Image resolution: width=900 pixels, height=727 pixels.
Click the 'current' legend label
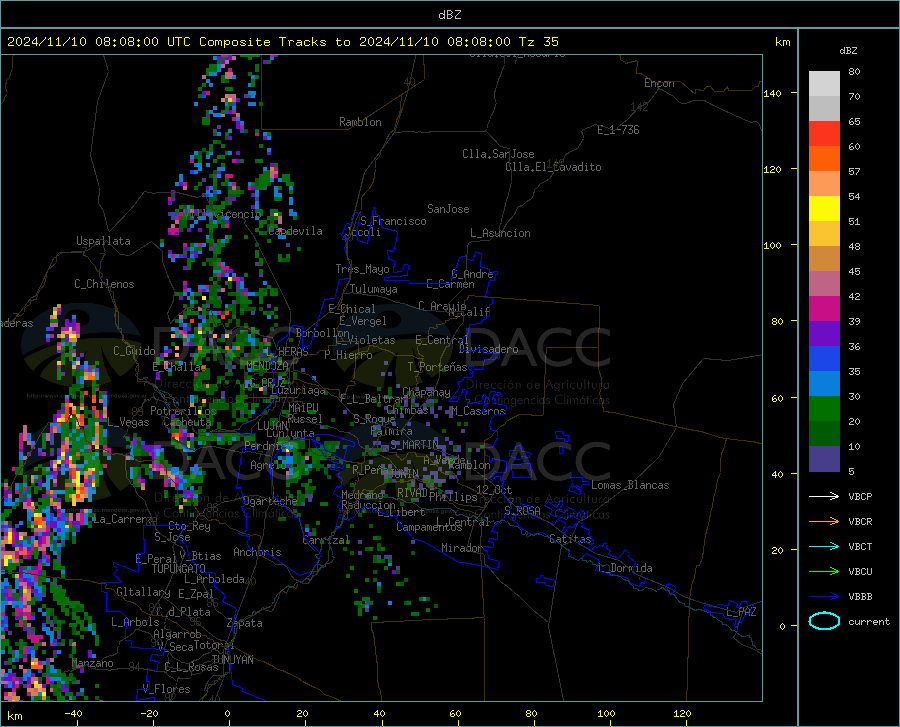tap(869, 621)
